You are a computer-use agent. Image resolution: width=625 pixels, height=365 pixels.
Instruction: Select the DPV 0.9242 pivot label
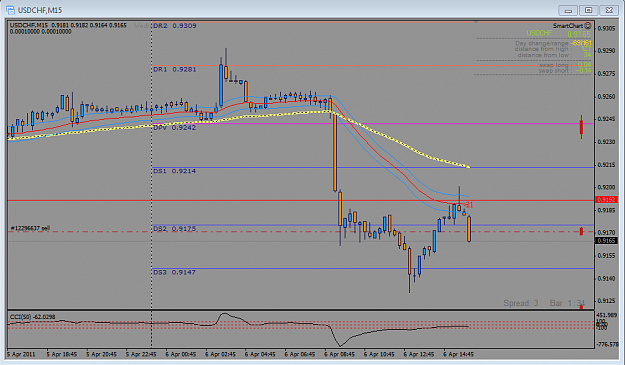175,128
